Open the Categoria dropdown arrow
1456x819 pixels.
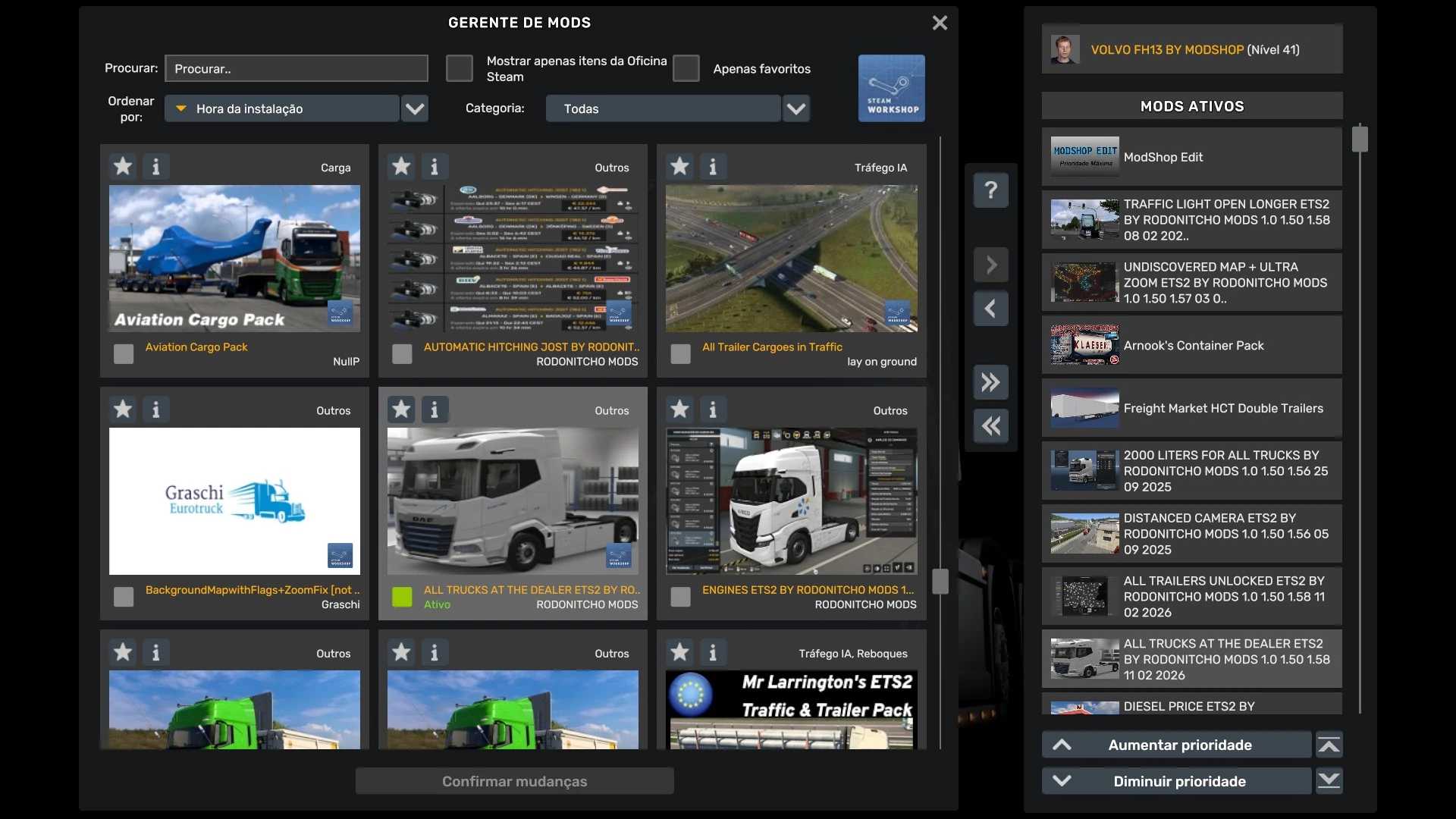(x=795, y=108)
